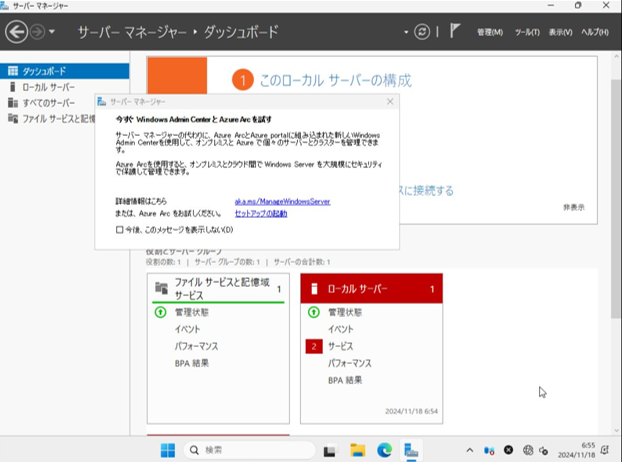Click the scrollbar down arrow
The image size is (622, 462).
(x=616, y=430)
